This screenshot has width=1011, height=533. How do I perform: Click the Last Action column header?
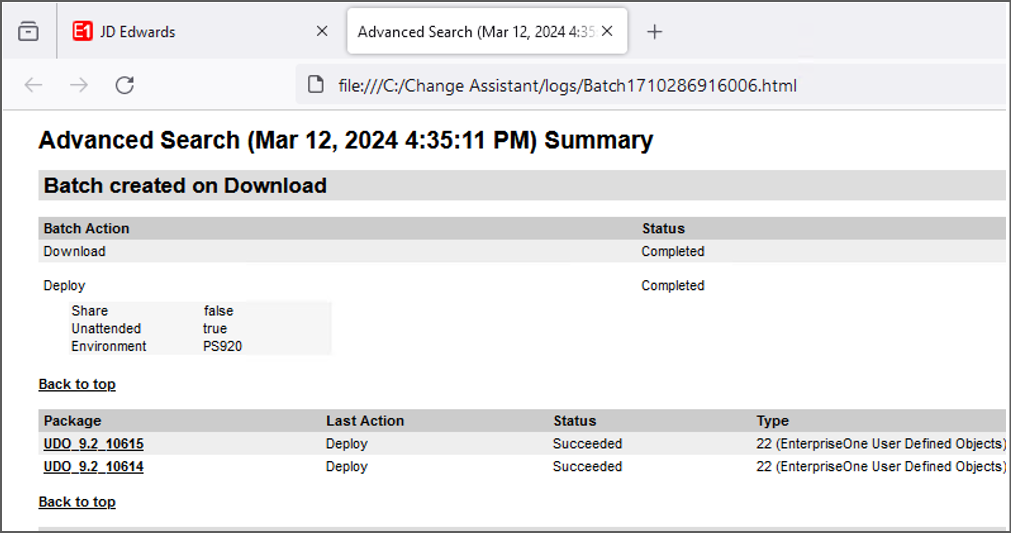pos(365,421)
